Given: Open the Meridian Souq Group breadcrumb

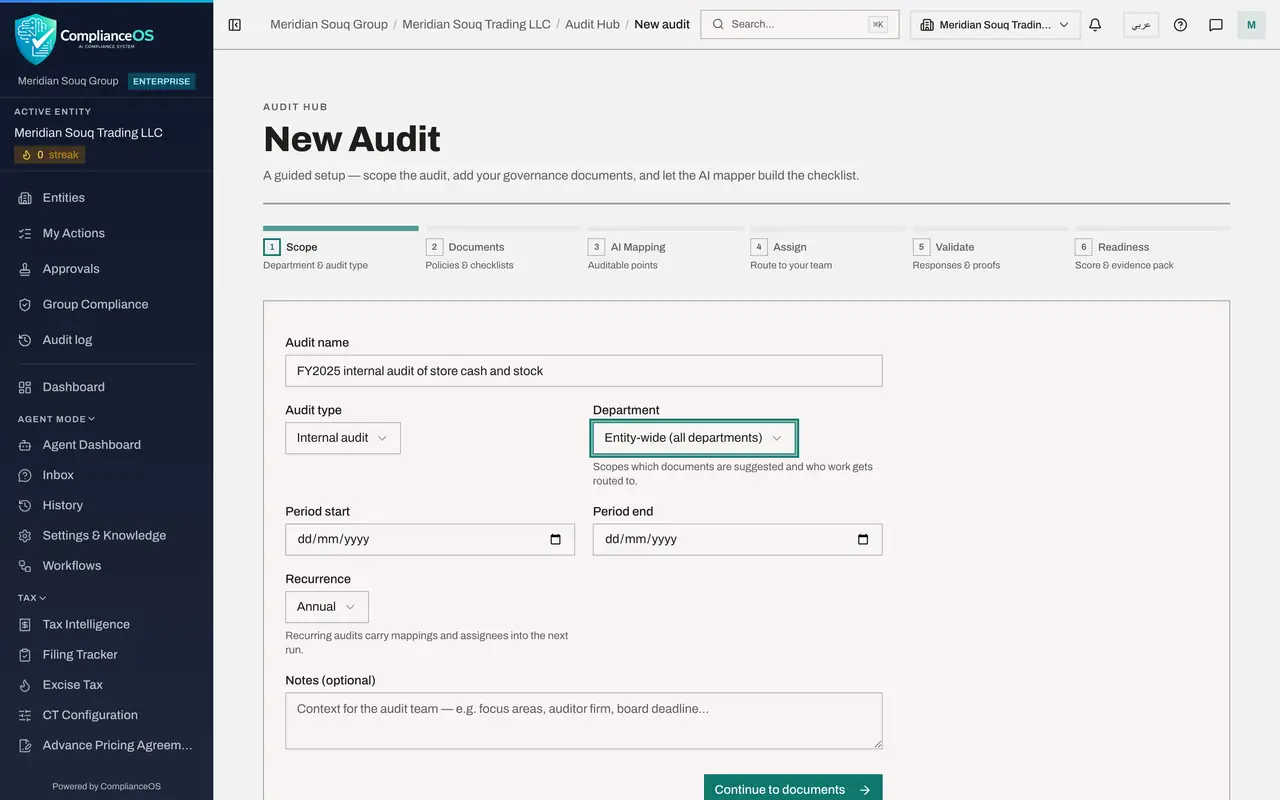Looking at the screenshot, I should [329, 24].
